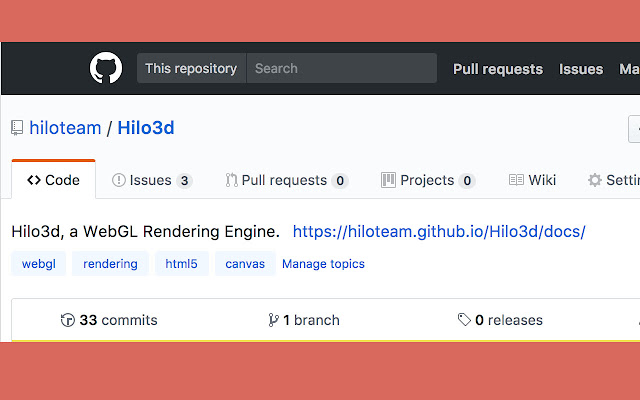Click the branch icon

pyautogui.click(x=273, y=320)
